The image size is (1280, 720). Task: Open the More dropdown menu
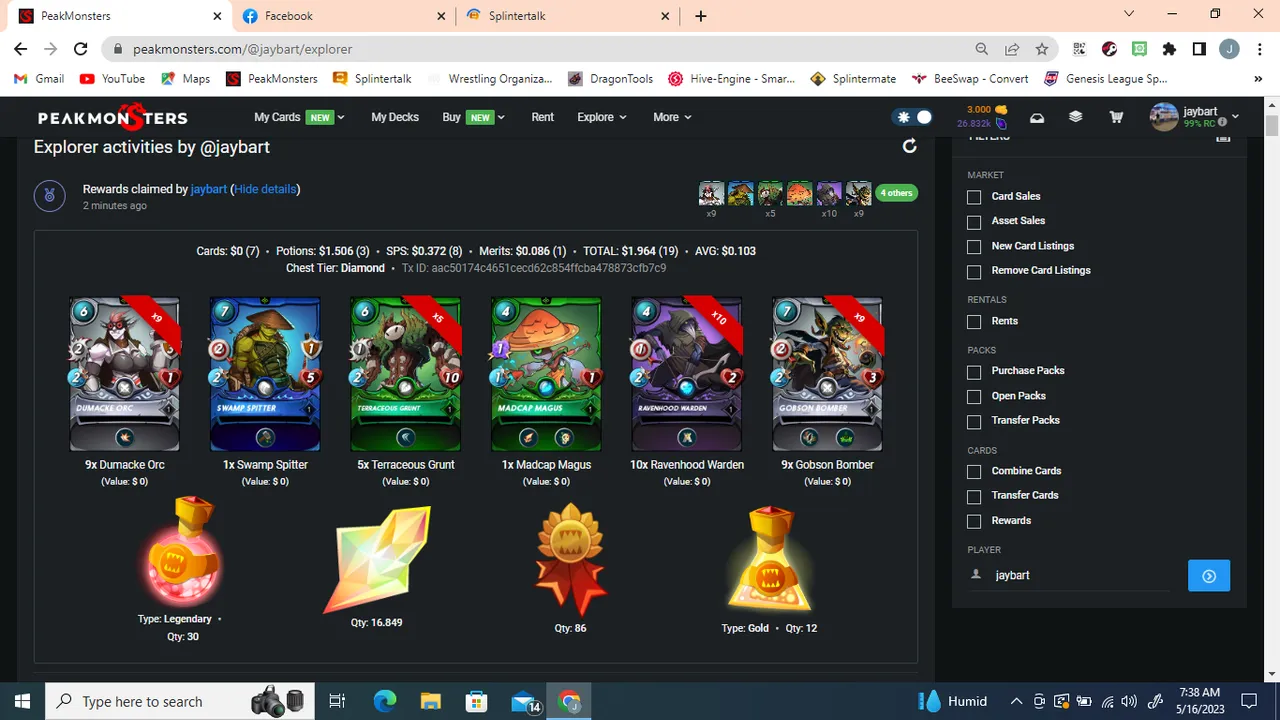click(672, 117)
